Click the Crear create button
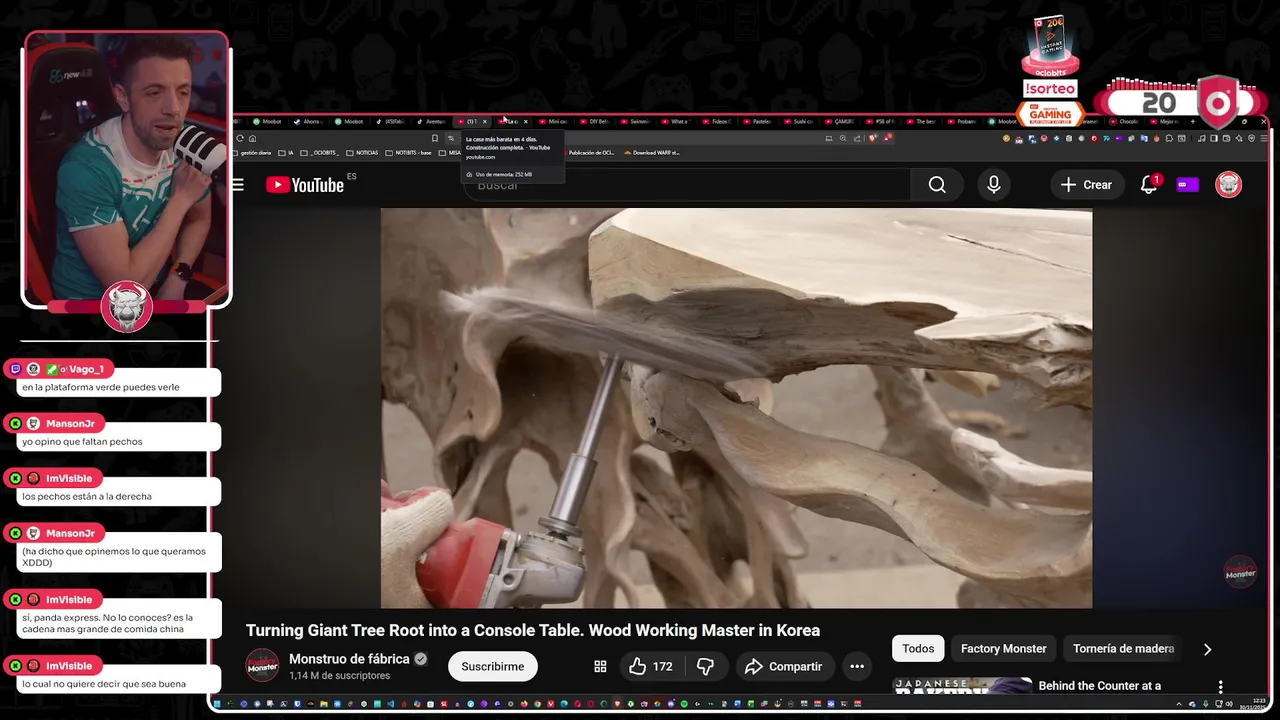 [1086, 185]
